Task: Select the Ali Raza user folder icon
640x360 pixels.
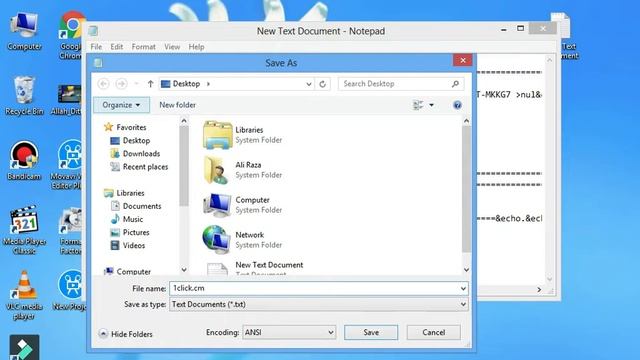Action: coord(216,170)
